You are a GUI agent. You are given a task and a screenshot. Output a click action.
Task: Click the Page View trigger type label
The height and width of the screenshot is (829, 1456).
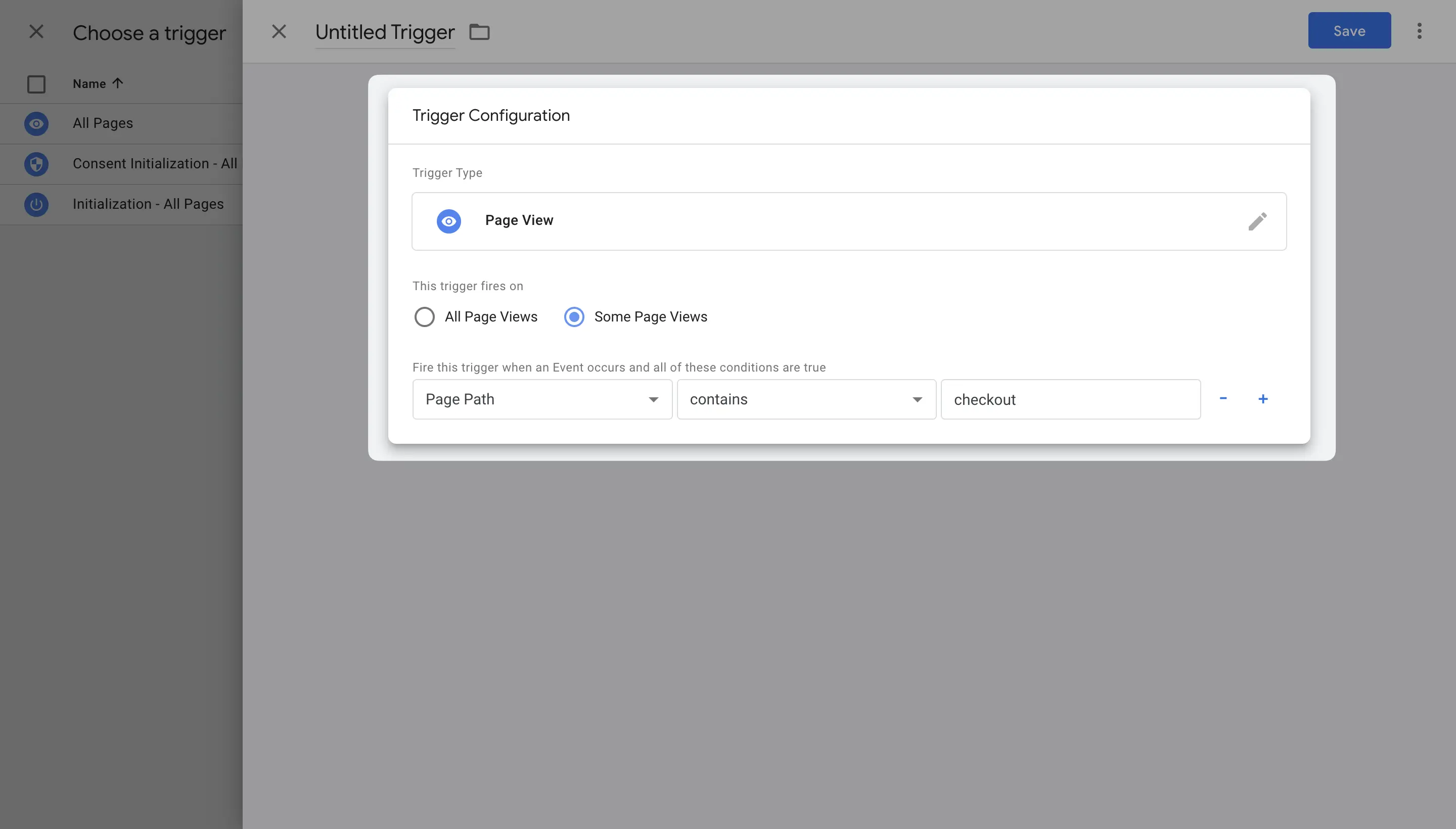click(519, 220)
